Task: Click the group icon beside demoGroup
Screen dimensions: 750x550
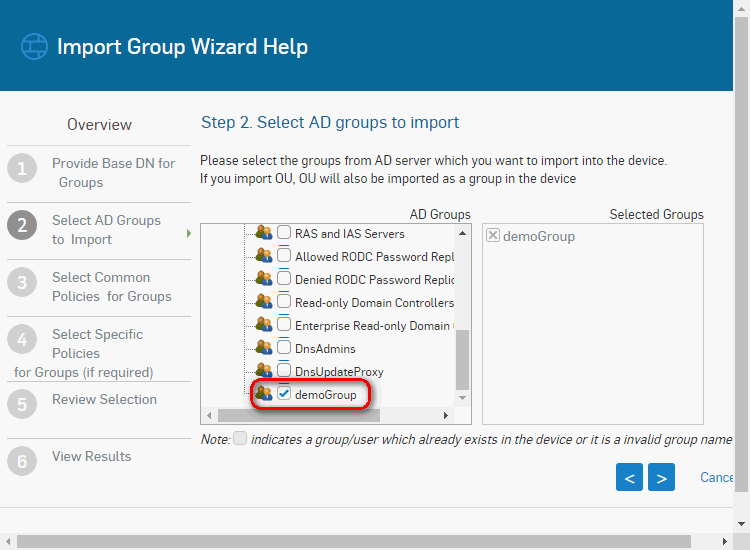Action: (x=264, y=394)
